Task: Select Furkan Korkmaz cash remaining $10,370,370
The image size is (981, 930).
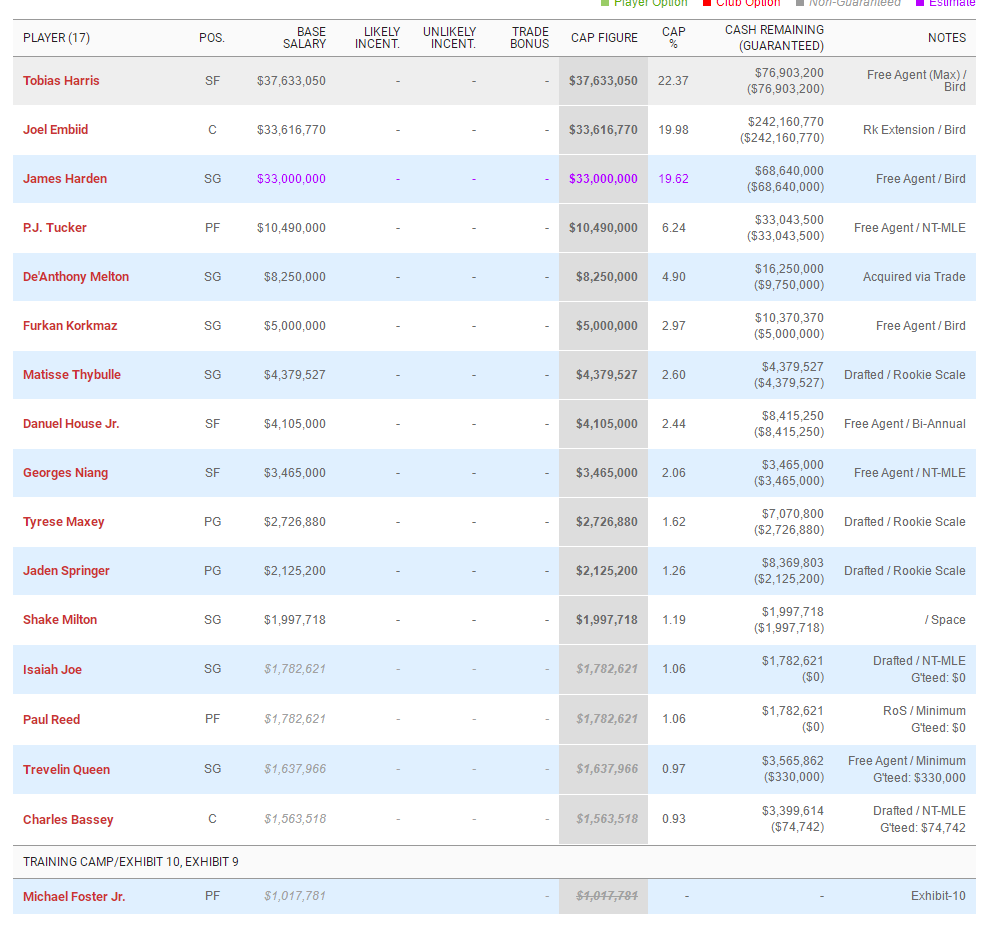Action: (789, 318)
